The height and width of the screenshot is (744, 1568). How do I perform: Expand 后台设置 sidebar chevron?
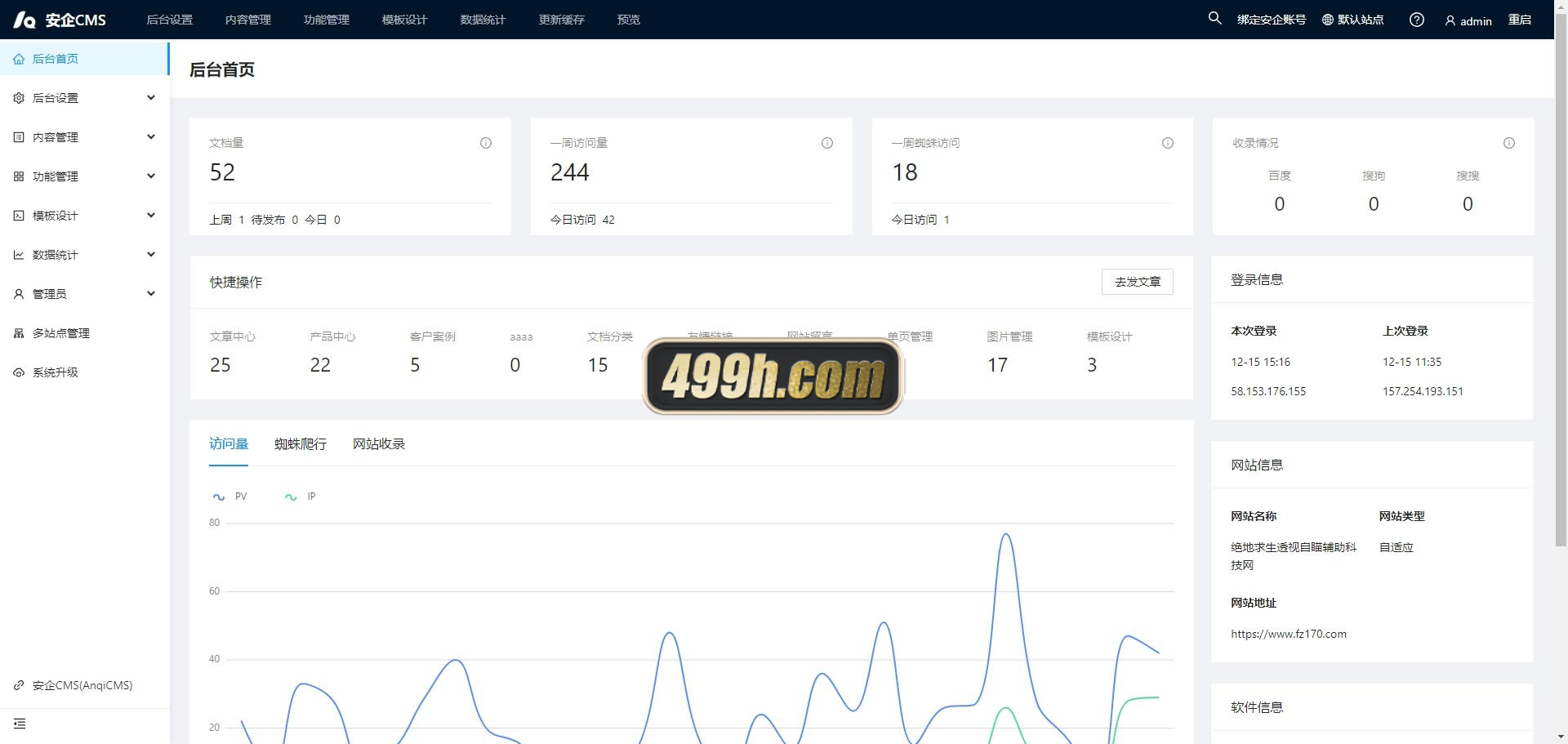[x=151, y=97]
